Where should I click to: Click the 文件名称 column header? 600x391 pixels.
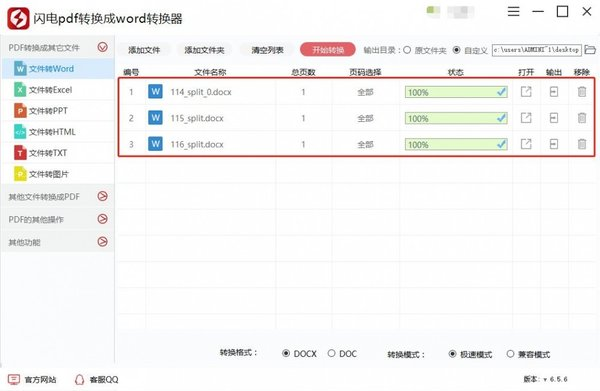pyautogui.click(x=210, y=72)
